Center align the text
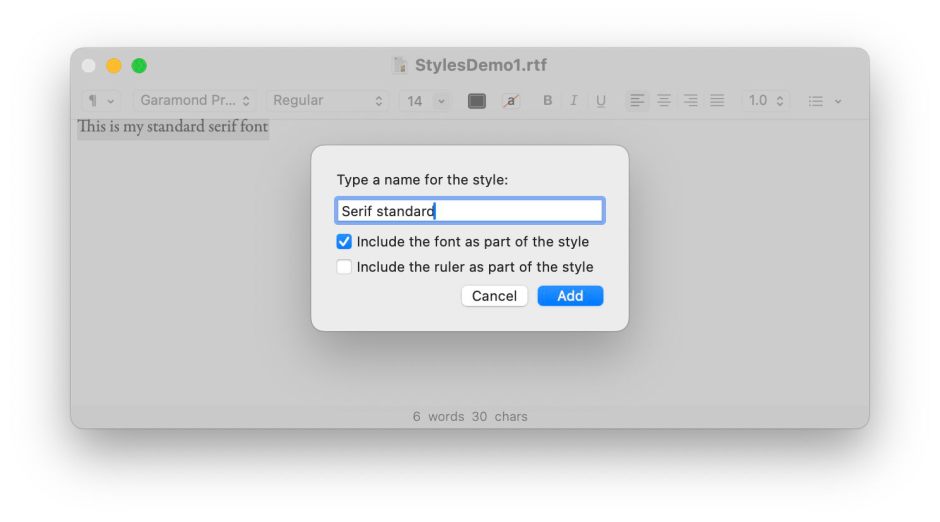The image size is (940, 522). (663, 101)
